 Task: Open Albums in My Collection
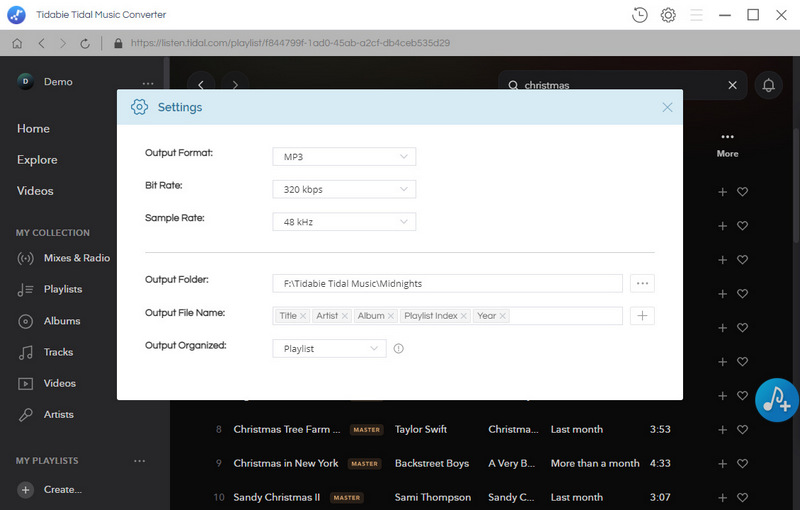[x=49, y=321]
